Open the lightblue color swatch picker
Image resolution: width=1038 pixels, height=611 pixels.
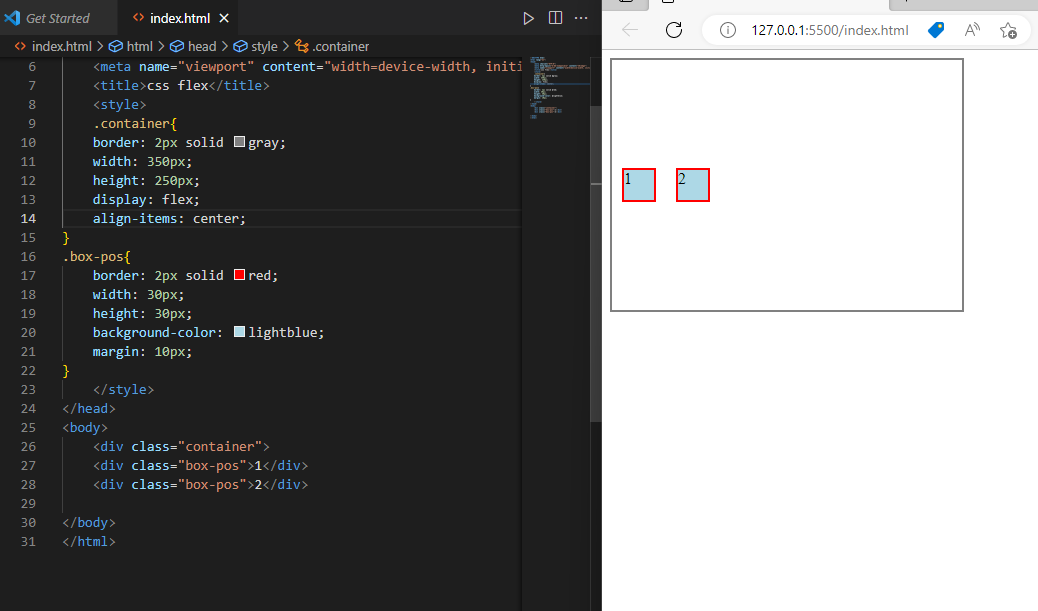pyautogui.click(x=240, y=332)
